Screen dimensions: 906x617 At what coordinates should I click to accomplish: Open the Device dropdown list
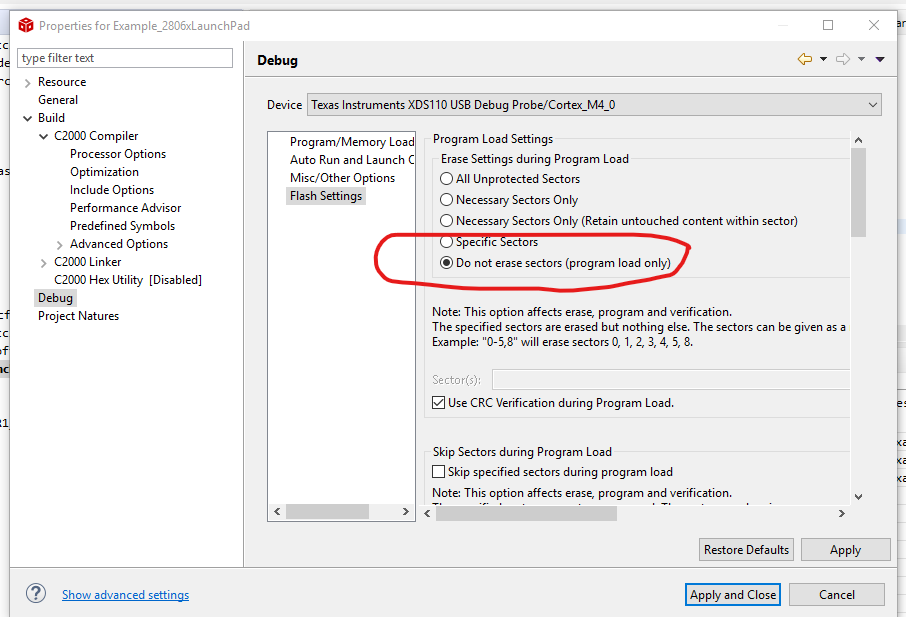(x=873, y=104)
